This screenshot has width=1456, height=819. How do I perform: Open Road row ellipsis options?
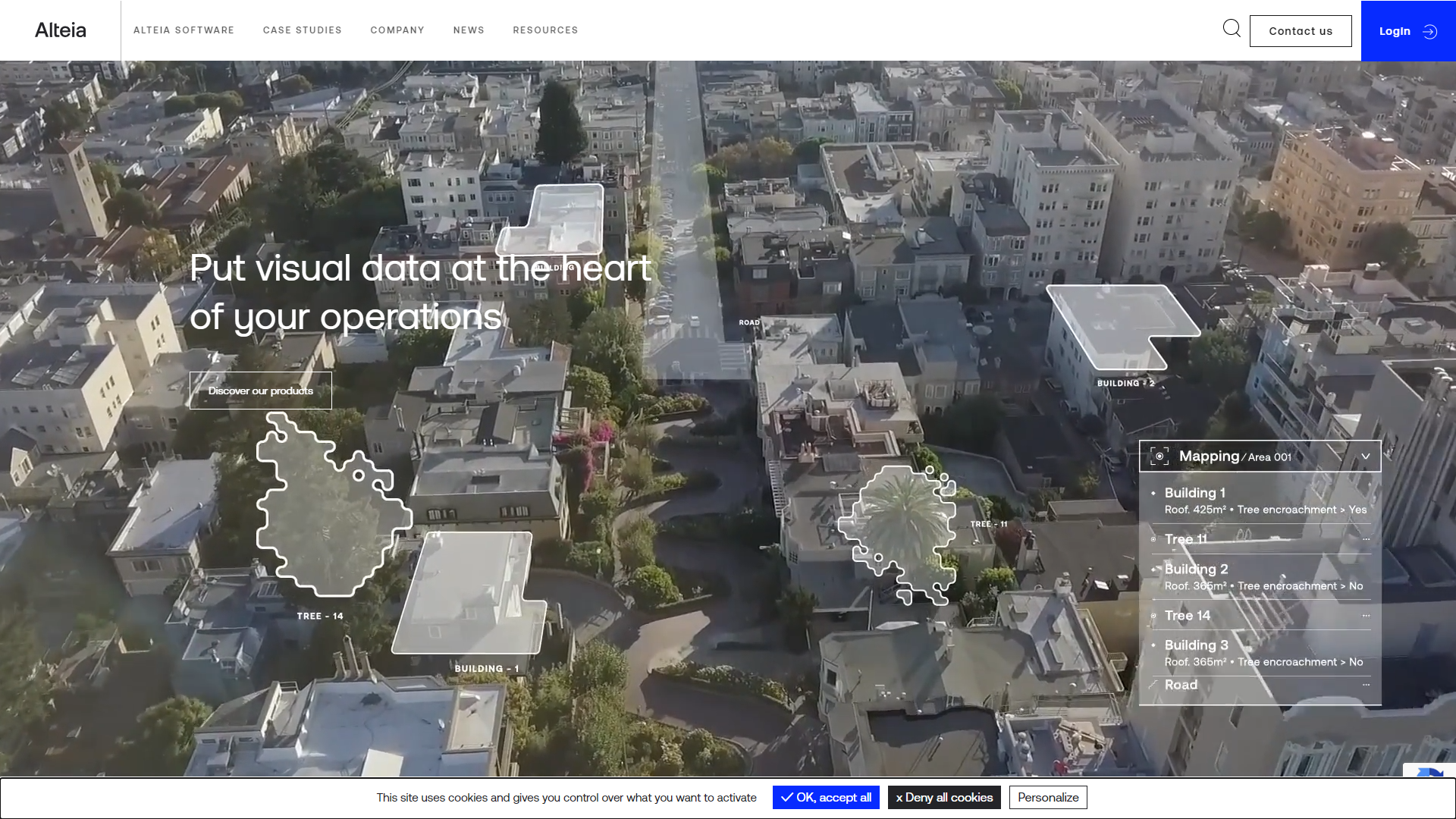(1366, 685)
